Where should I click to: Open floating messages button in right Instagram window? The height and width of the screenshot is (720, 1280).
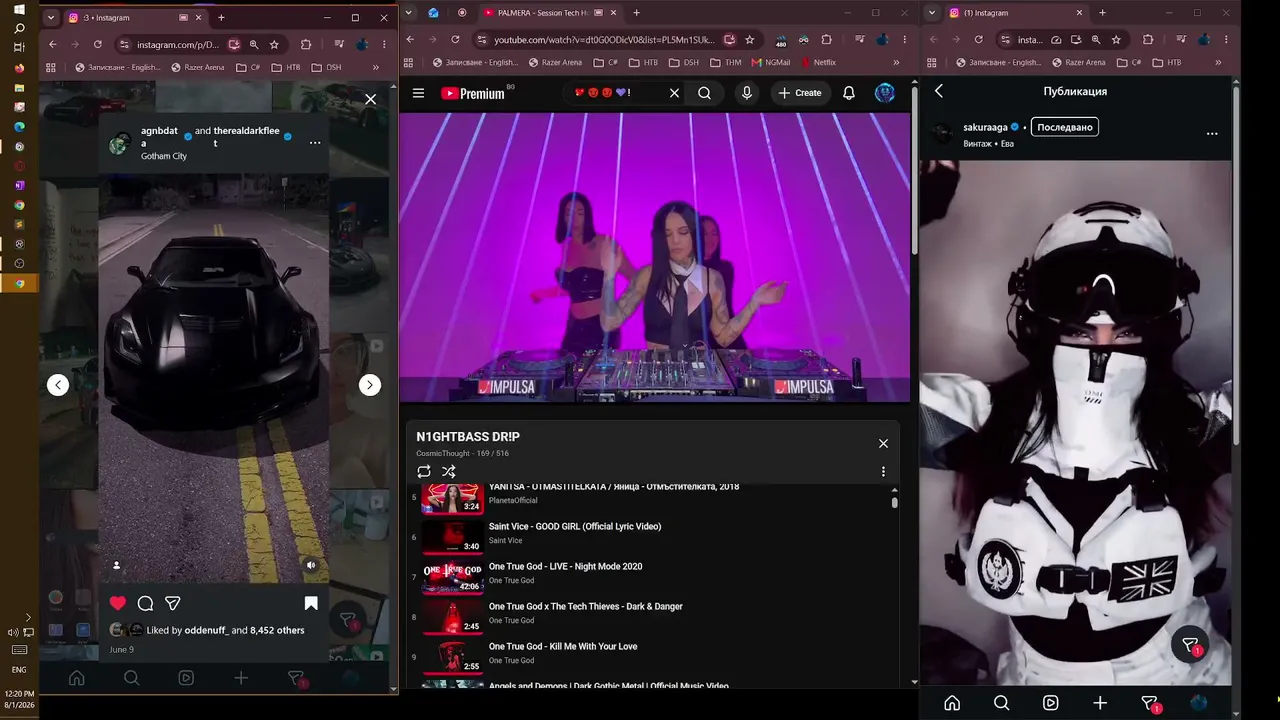[1190, 645]
